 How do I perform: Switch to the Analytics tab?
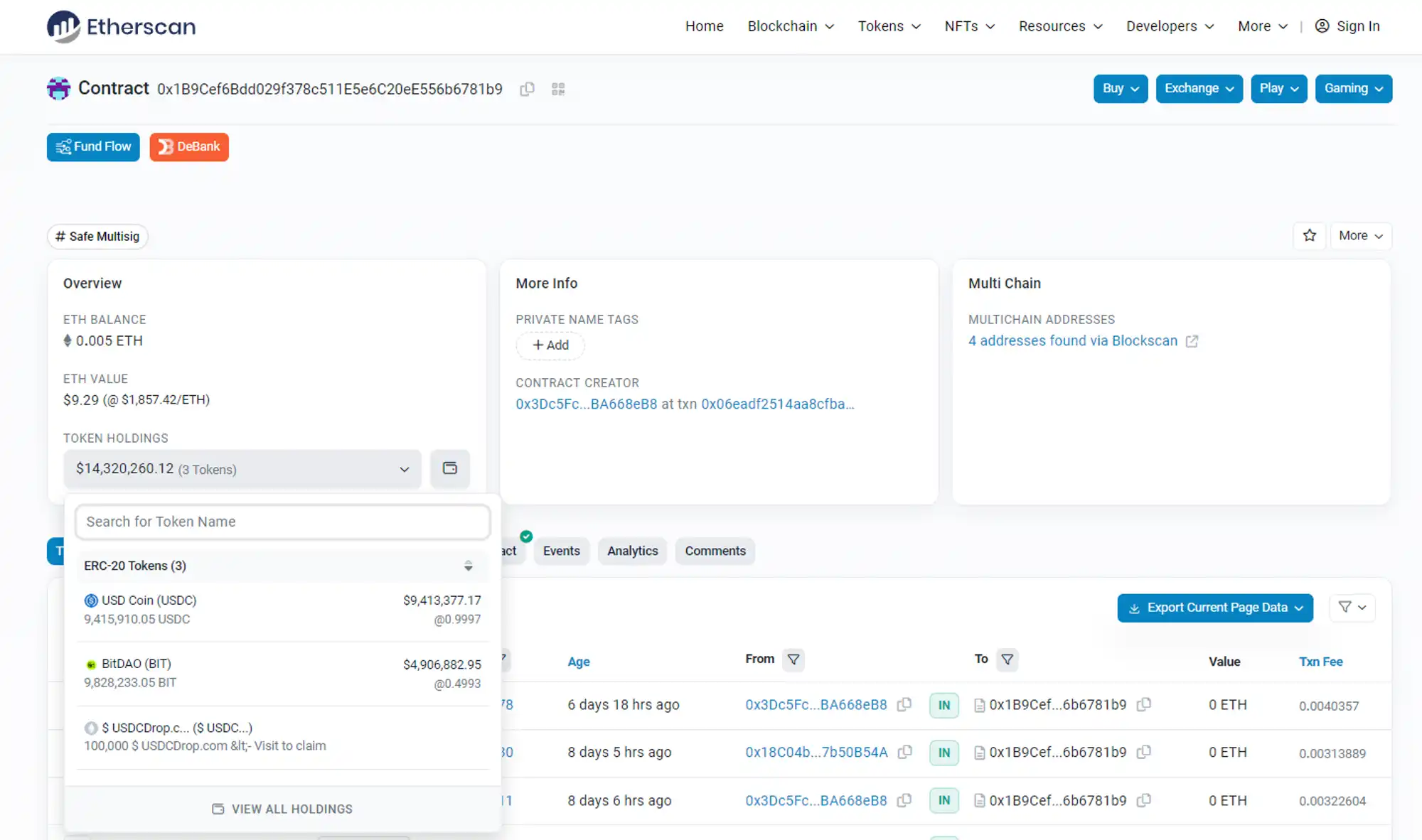632,551
